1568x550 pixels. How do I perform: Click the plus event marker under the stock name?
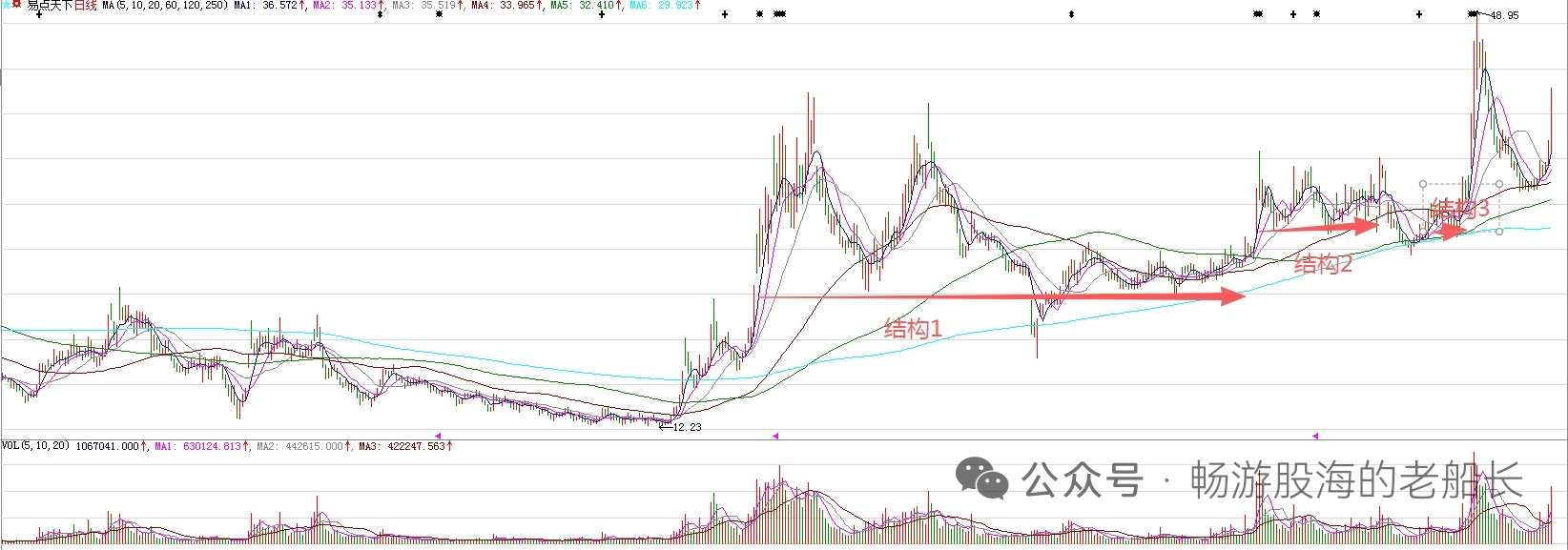coord(39,15)
